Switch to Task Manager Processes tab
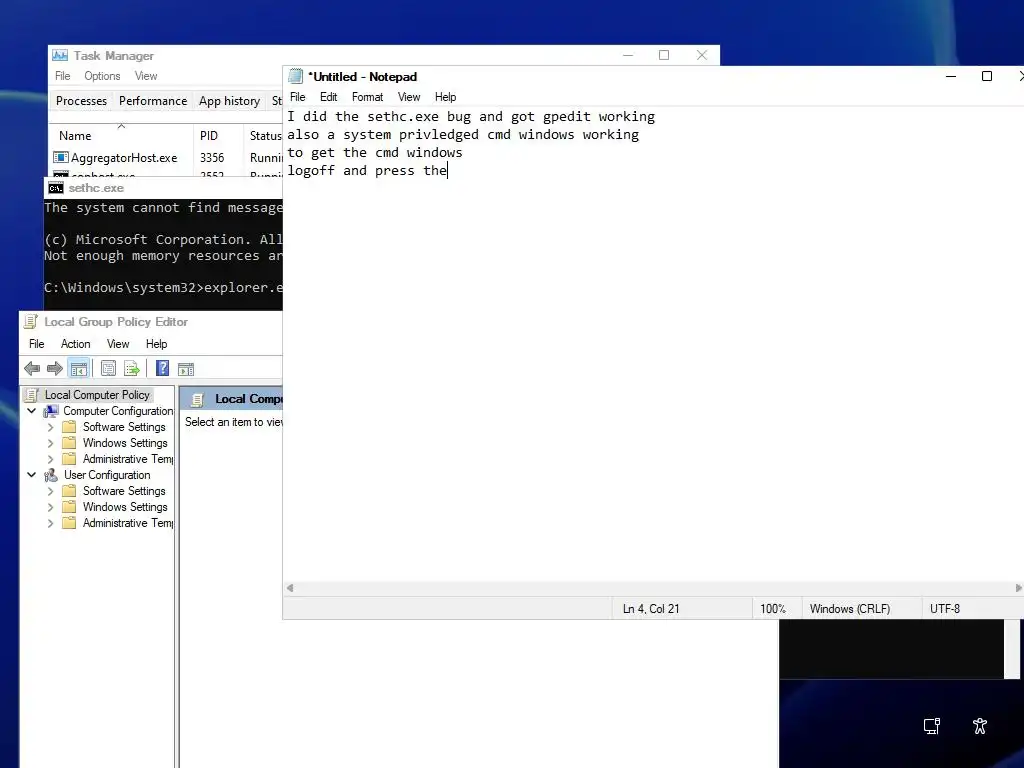 (81, 101)
